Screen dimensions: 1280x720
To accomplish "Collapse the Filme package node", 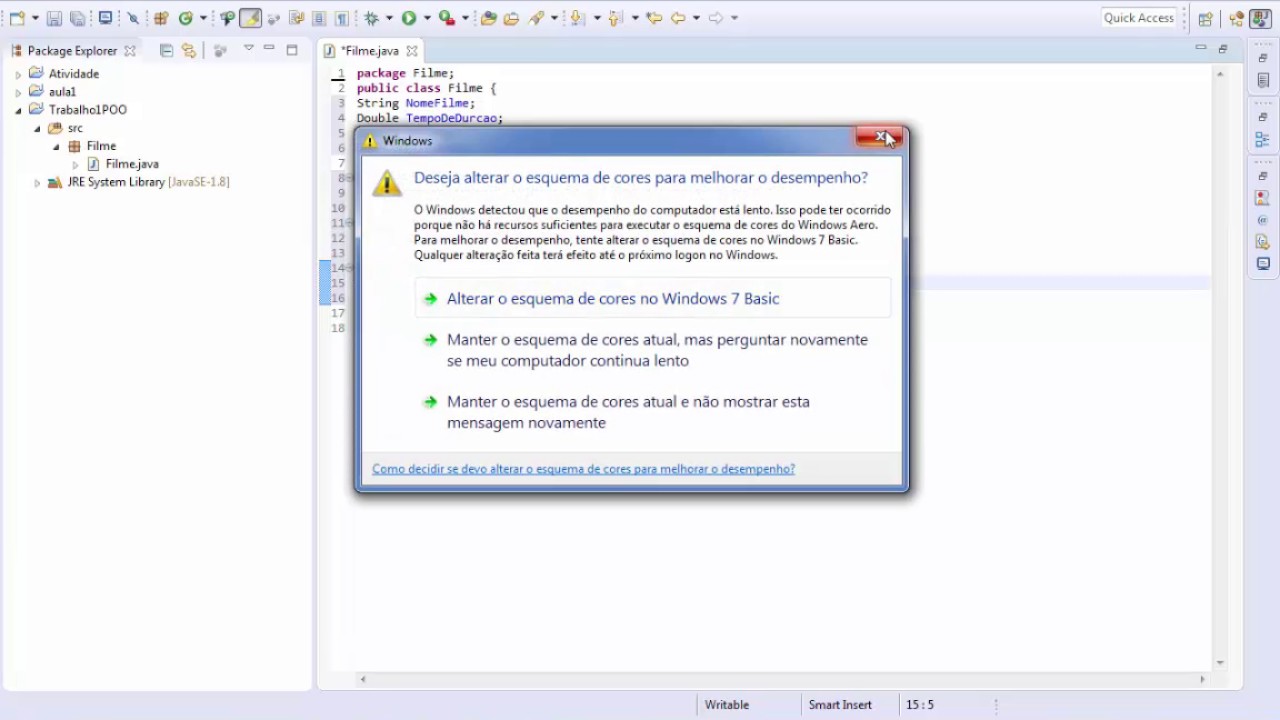I will point(56,146).
